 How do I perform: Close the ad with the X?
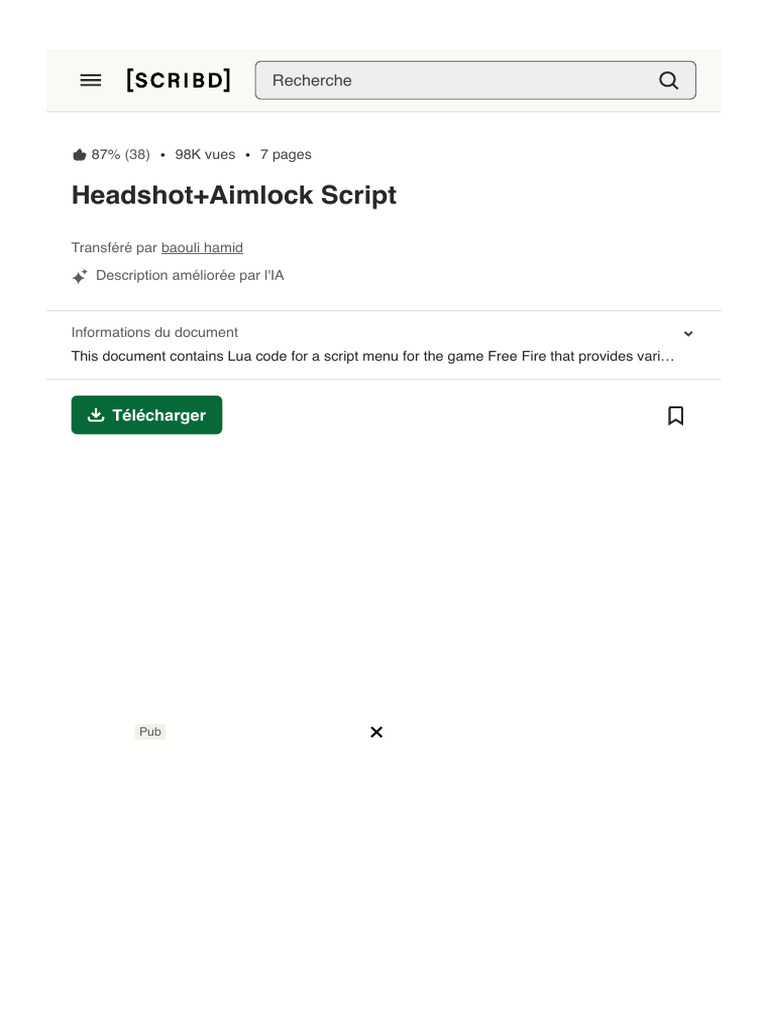(x=376, y=732)
